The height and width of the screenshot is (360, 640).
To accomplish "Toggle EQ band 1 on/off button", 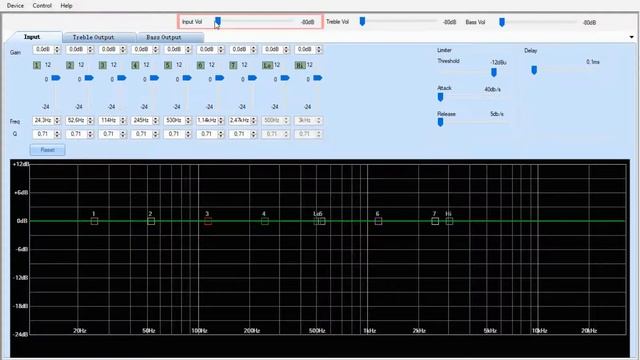I will 37,65.
